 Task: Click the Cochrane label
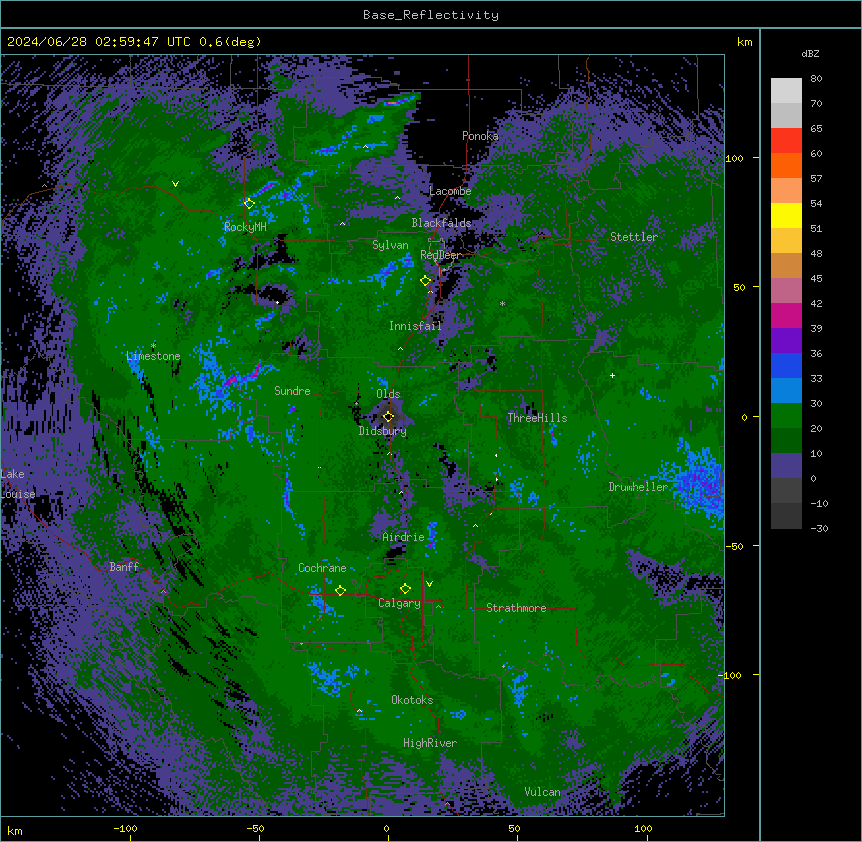point(322,568)
